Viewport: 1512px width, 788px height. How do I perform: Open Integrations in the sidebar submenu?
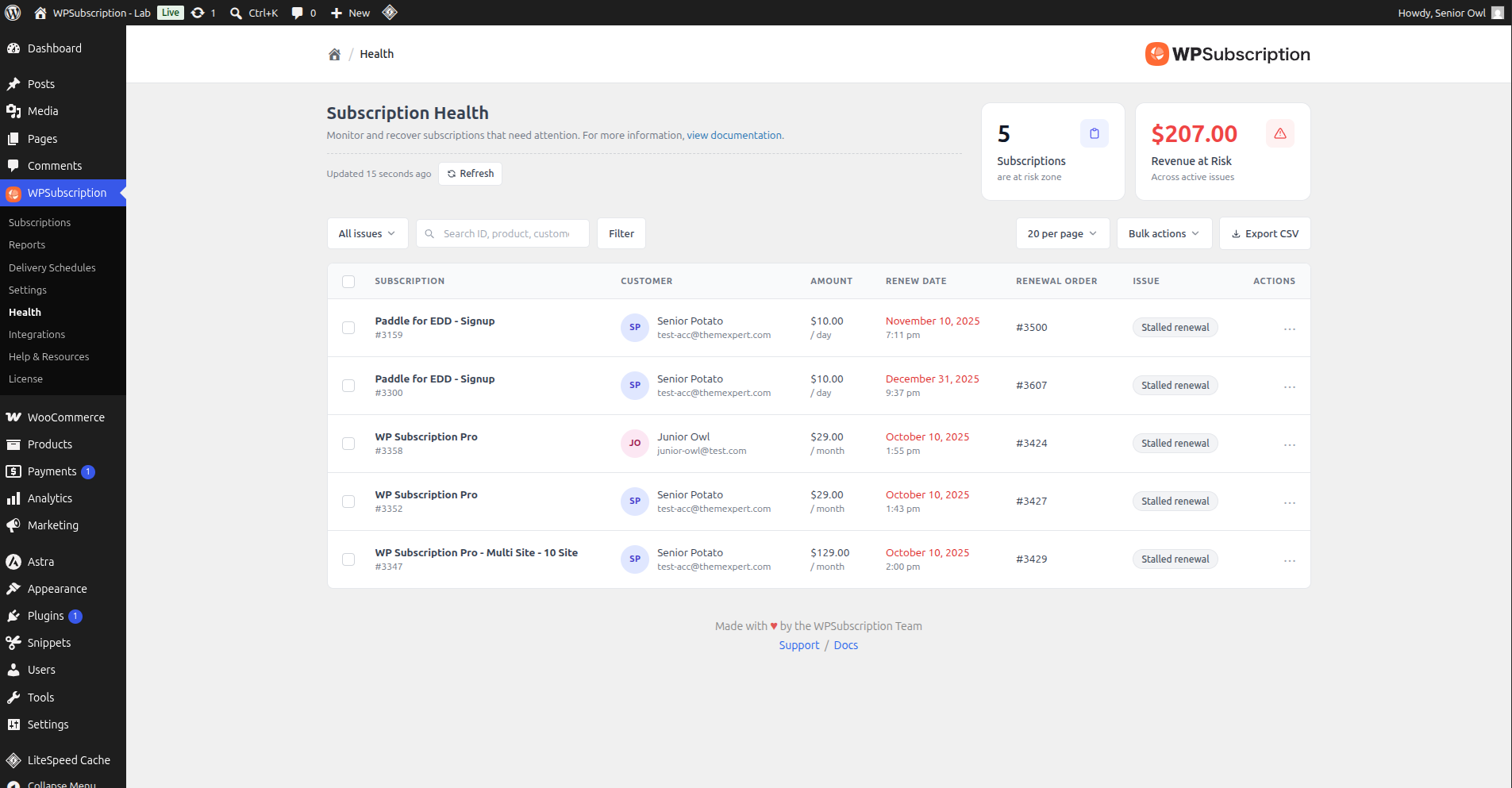37,335
